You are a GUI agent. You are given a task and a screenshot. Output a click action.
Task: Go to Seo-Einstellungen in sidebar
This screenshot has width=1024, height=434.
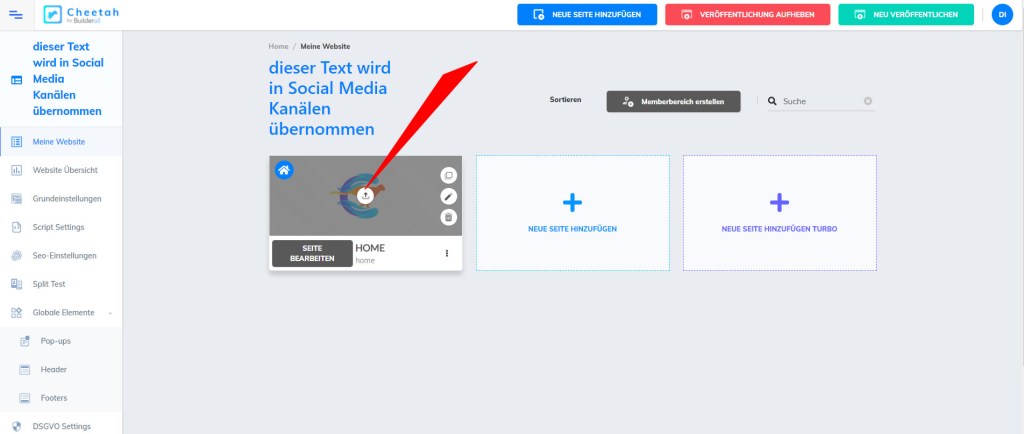[64, 256]
